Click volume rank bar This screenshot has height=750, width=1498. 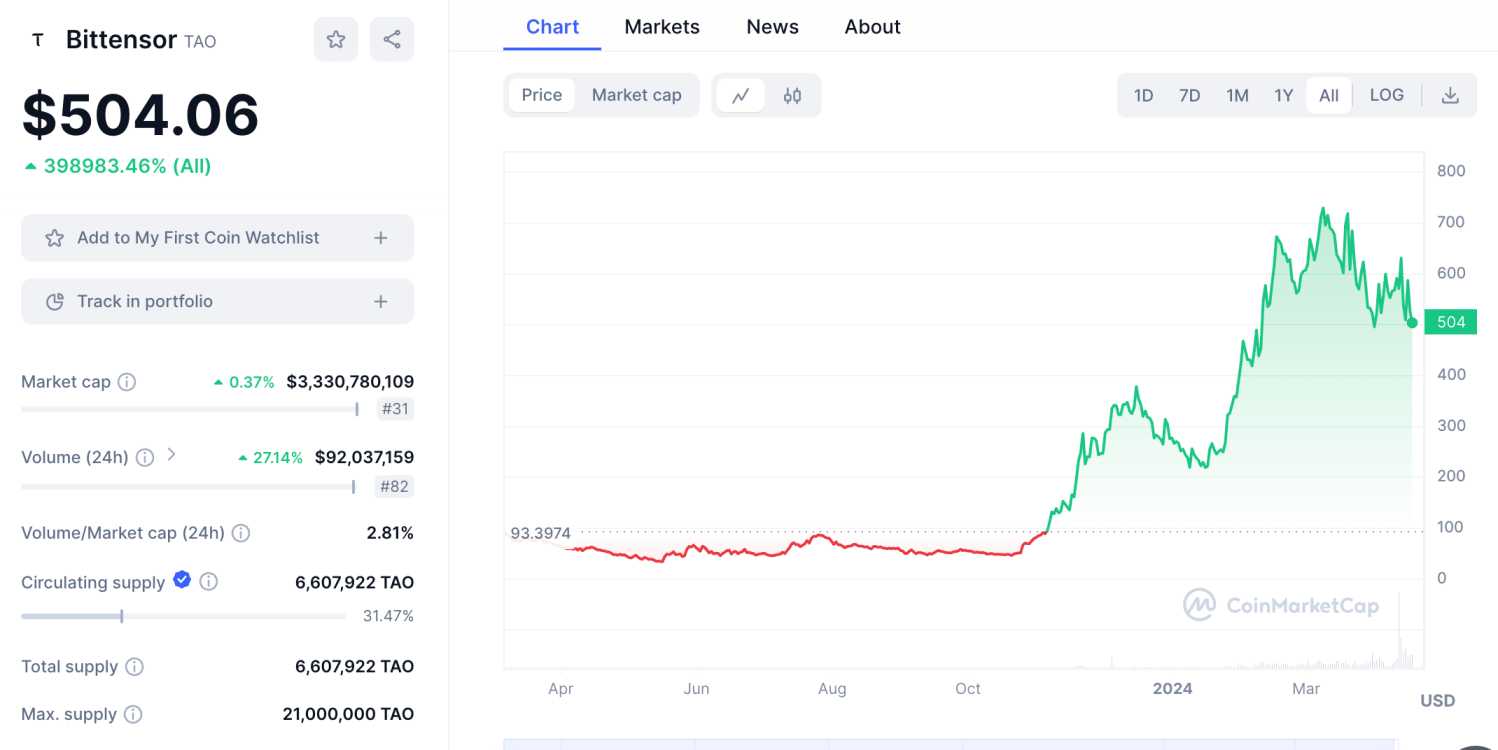point(188,487)
